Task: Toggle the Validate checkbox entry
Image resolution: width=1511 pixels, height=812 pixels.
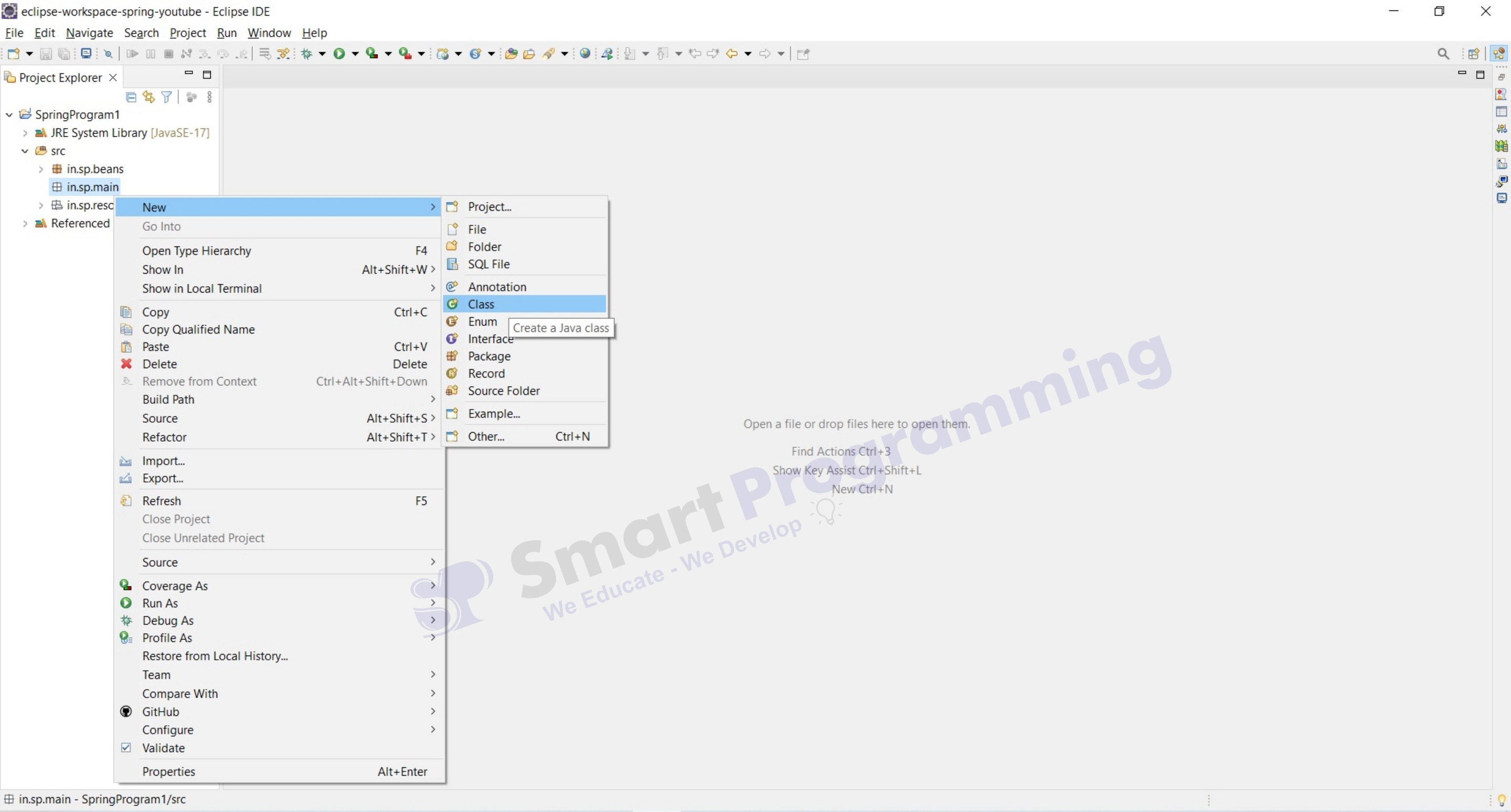Action: pos(163,748)
